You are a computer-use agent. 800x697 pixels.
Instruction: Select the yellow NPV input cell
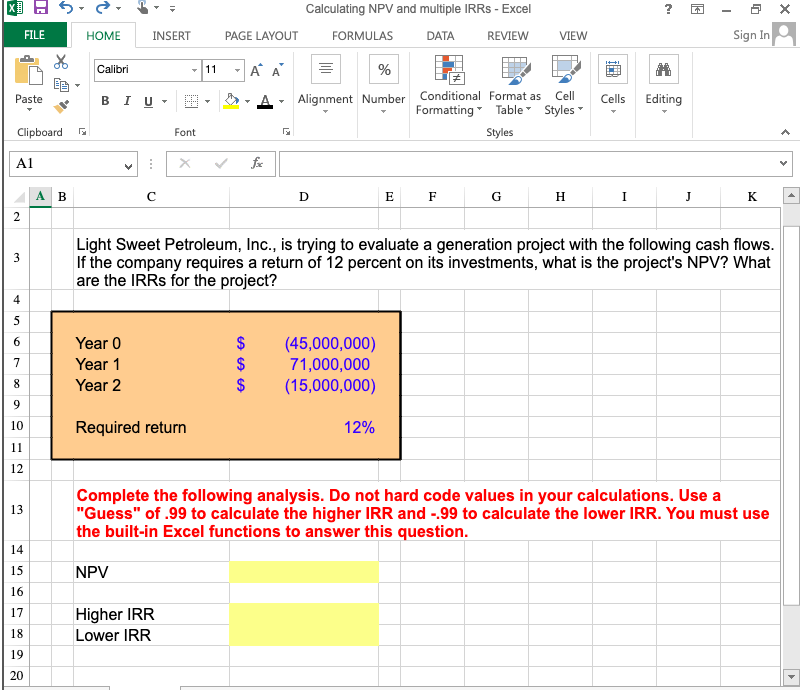point(303,572)
